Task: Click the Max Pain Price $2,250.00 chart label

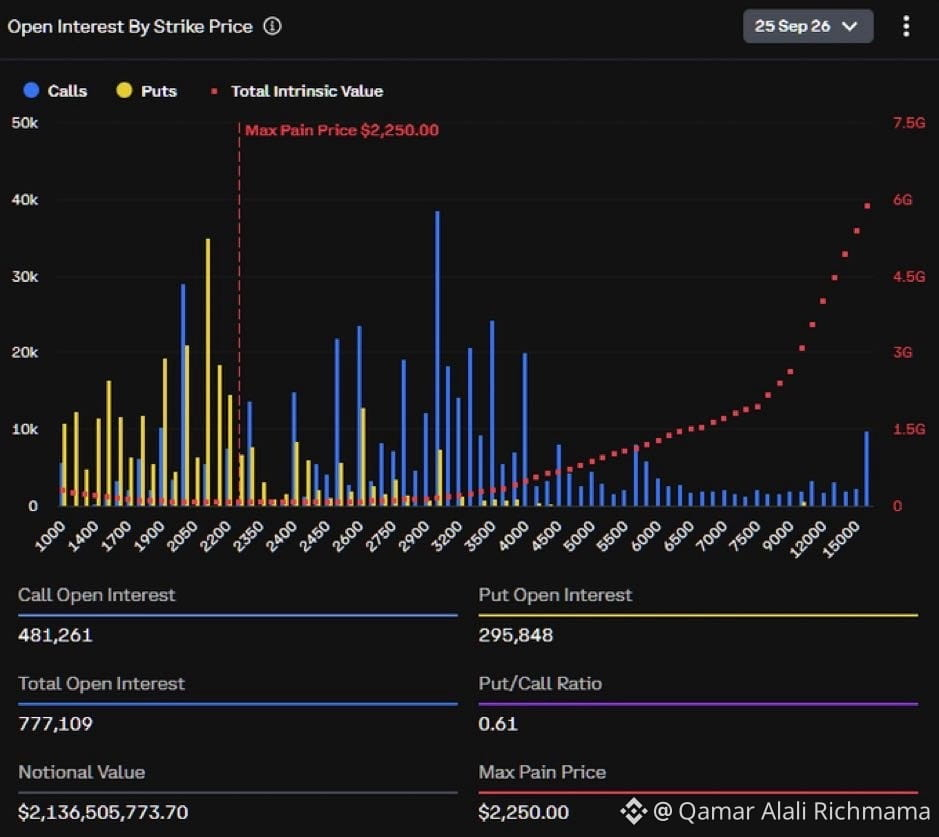Action: 342,131
